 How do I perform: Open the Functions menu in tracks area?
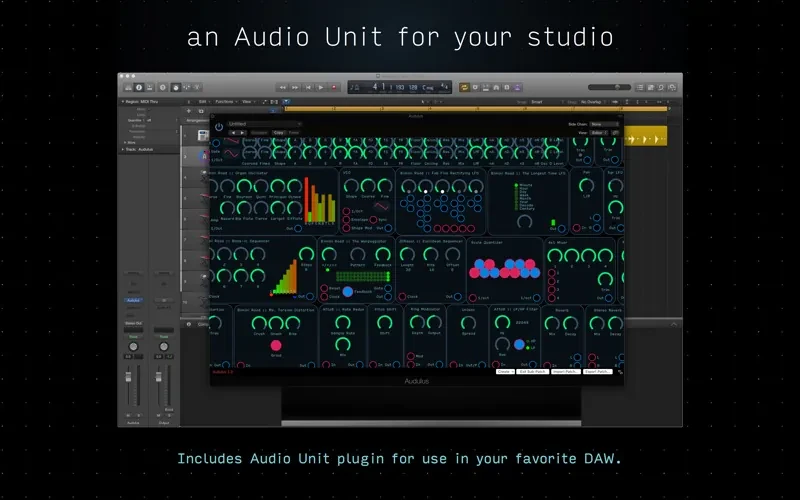pos(224,101)
